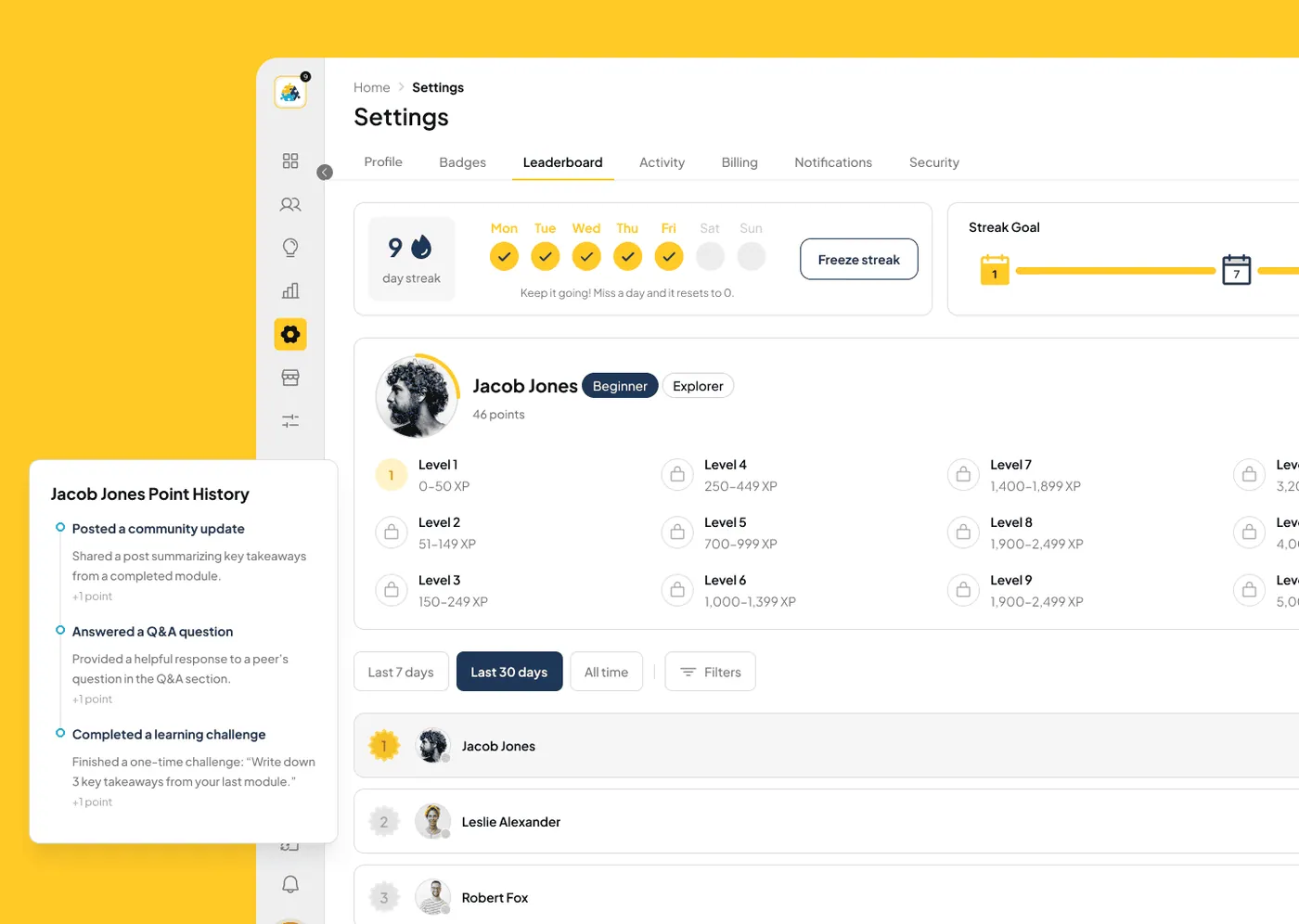Click the app logo in the sidebar
This screenshot has height=924, width=1299.
point(290,93)
